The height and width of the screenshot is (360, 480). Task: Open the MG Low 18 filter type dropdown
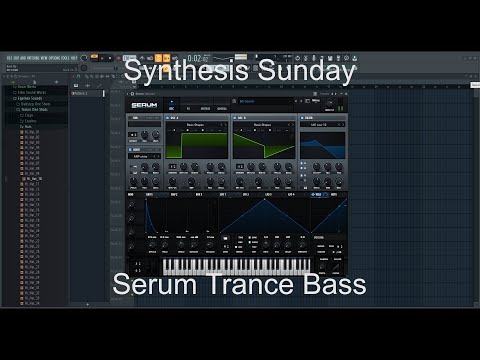pyautogui.click(x=319, y=125)
